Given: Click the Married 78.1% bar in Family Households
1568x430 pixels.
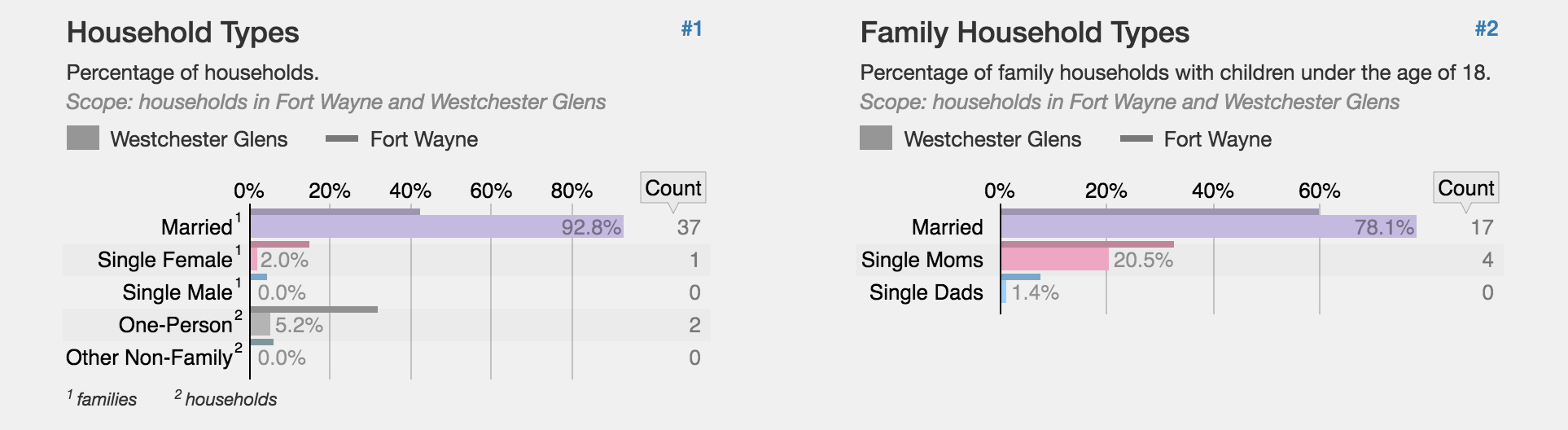Looking at the screenshot, I should pyautogui.click(x=1208, y=227).
